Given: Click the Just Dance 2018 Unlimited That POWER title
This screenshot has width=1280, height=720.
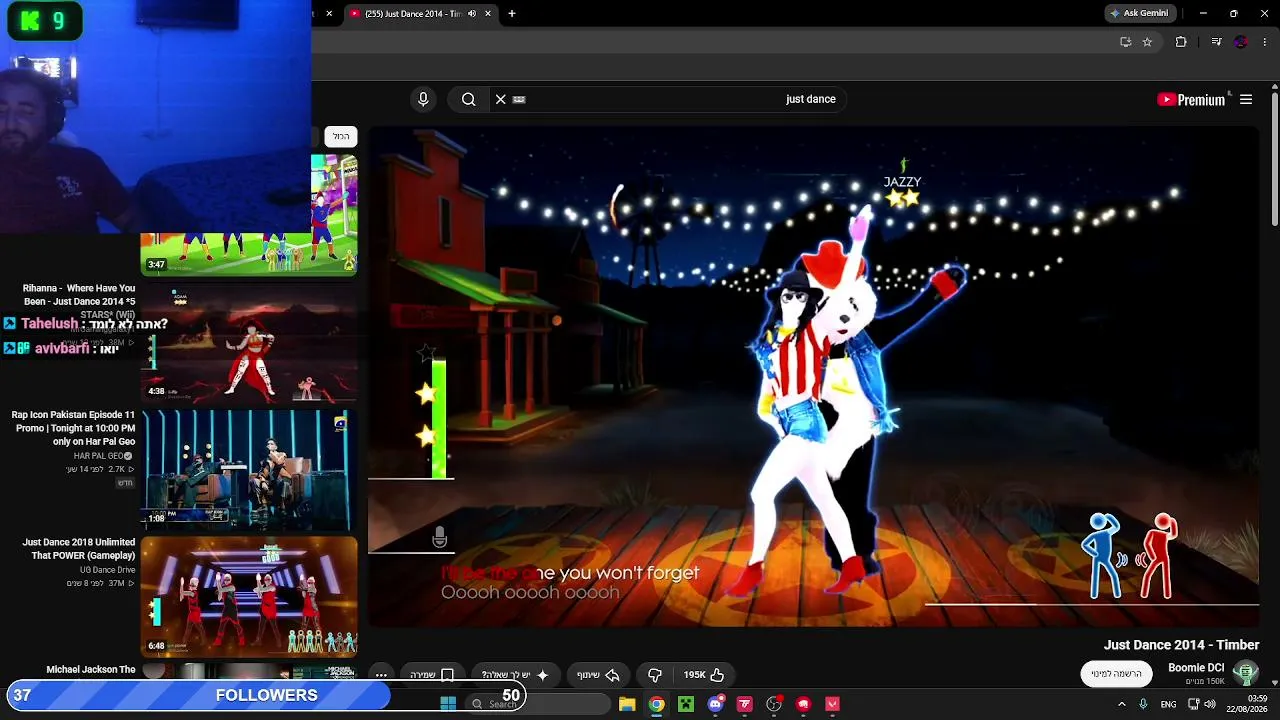Looking at the screenshot, I should (79, 549).
